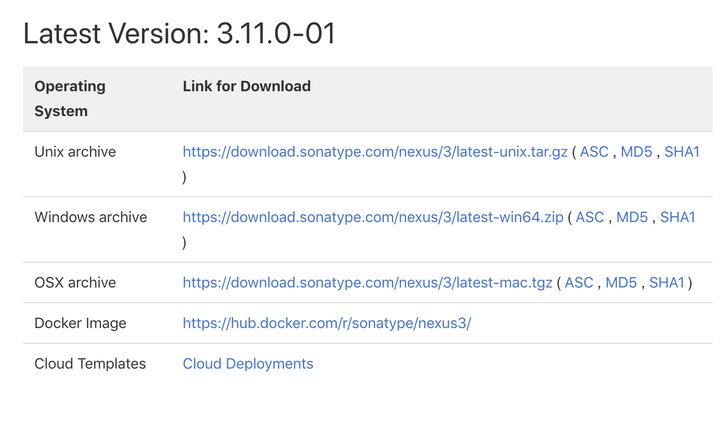Click the Cloud Templates row label
The width and height of the screenshot is (720, 423).
coord(90,364)
